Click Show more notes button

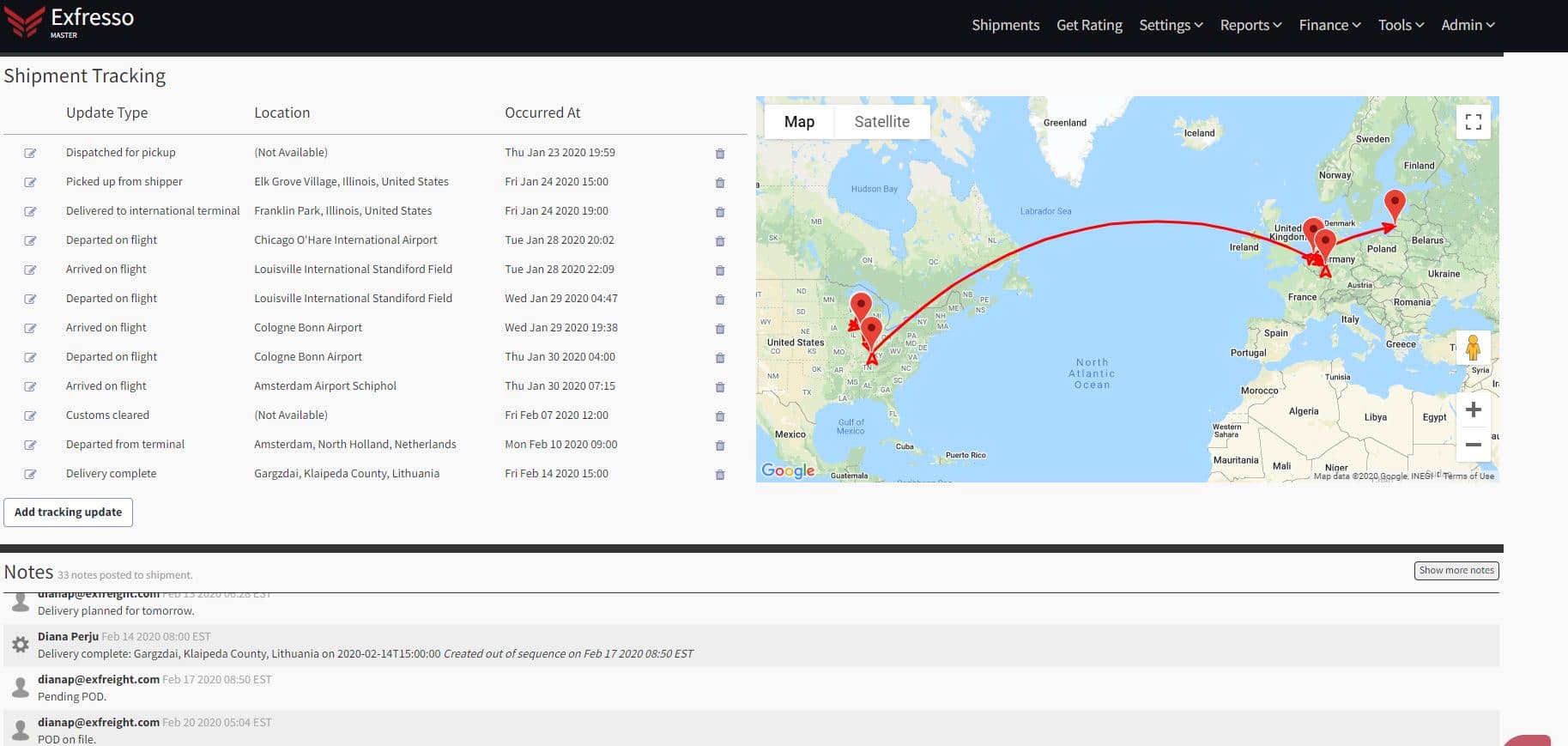[x=1456, y=571]
